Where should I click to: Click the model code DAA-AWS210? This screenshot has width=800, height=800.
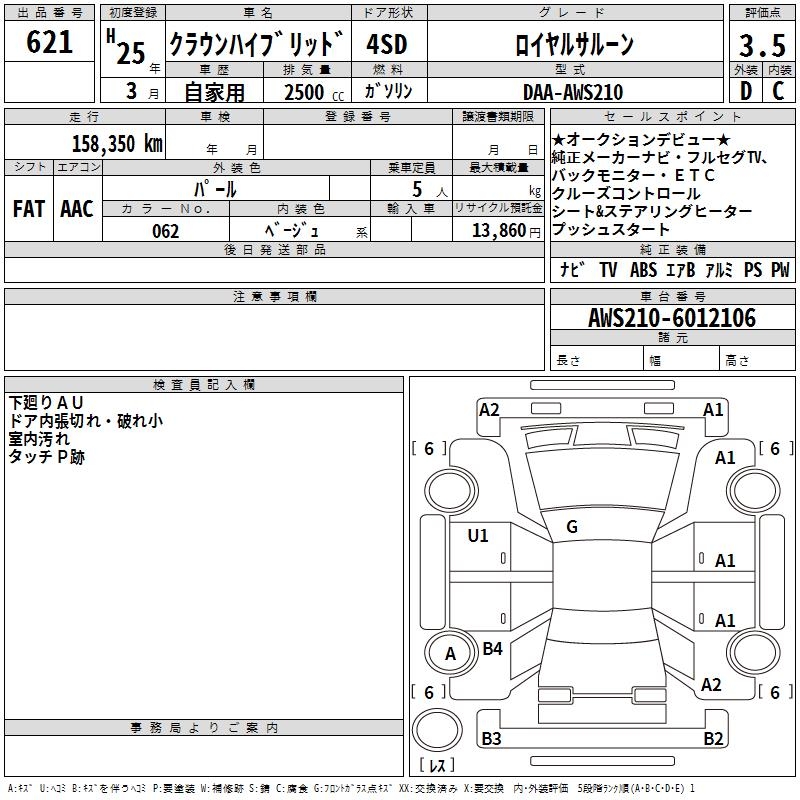point(572,92)
